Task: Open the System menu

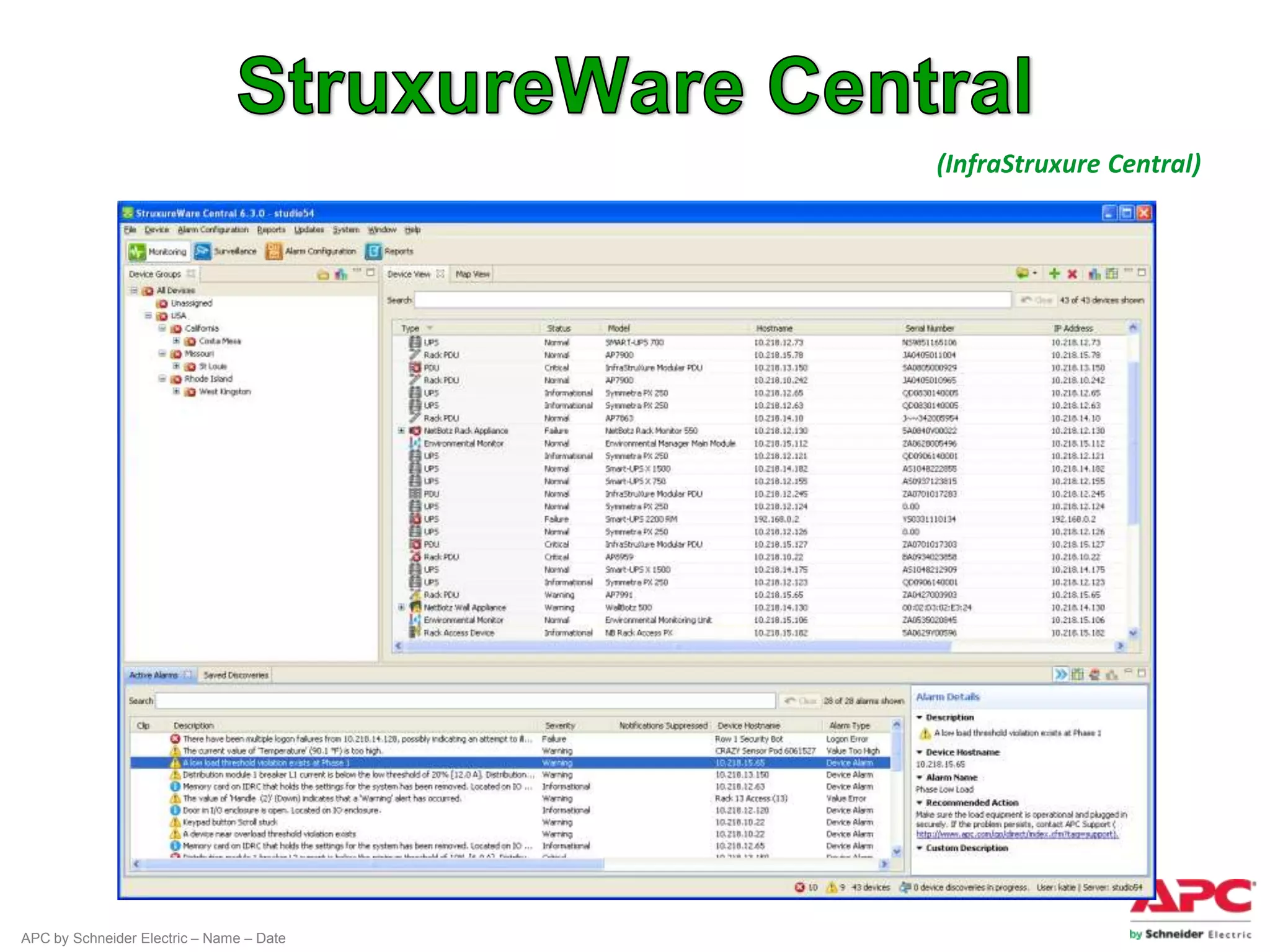Action: tap(346, 230)
